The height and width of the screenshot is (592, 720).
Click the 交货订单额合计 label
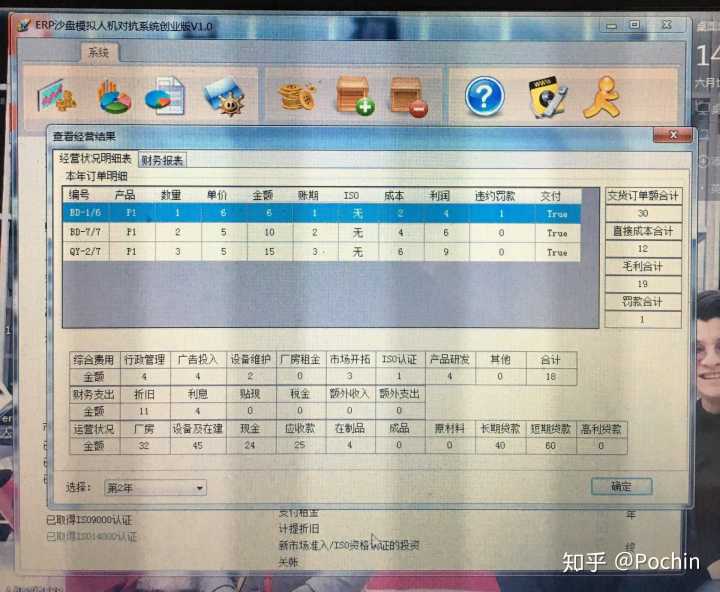[643, 196]
